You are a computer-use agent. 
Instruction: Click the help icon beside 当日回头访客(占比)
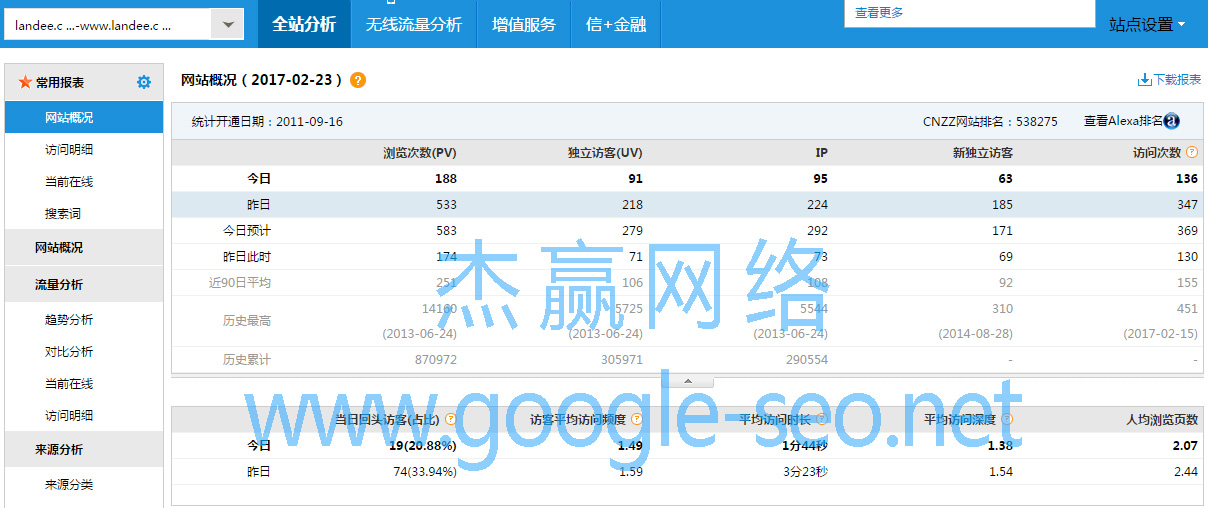(451, 420)
